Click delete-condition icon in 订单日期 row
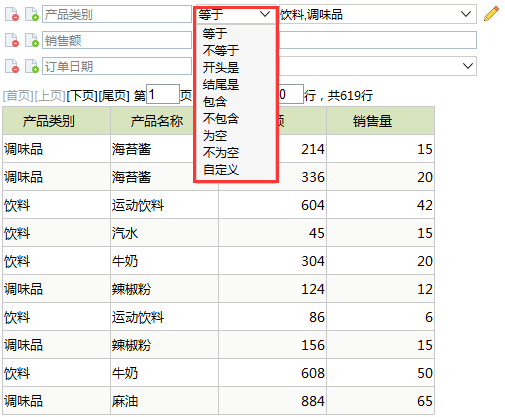505x417 pixels. point(12,66)
